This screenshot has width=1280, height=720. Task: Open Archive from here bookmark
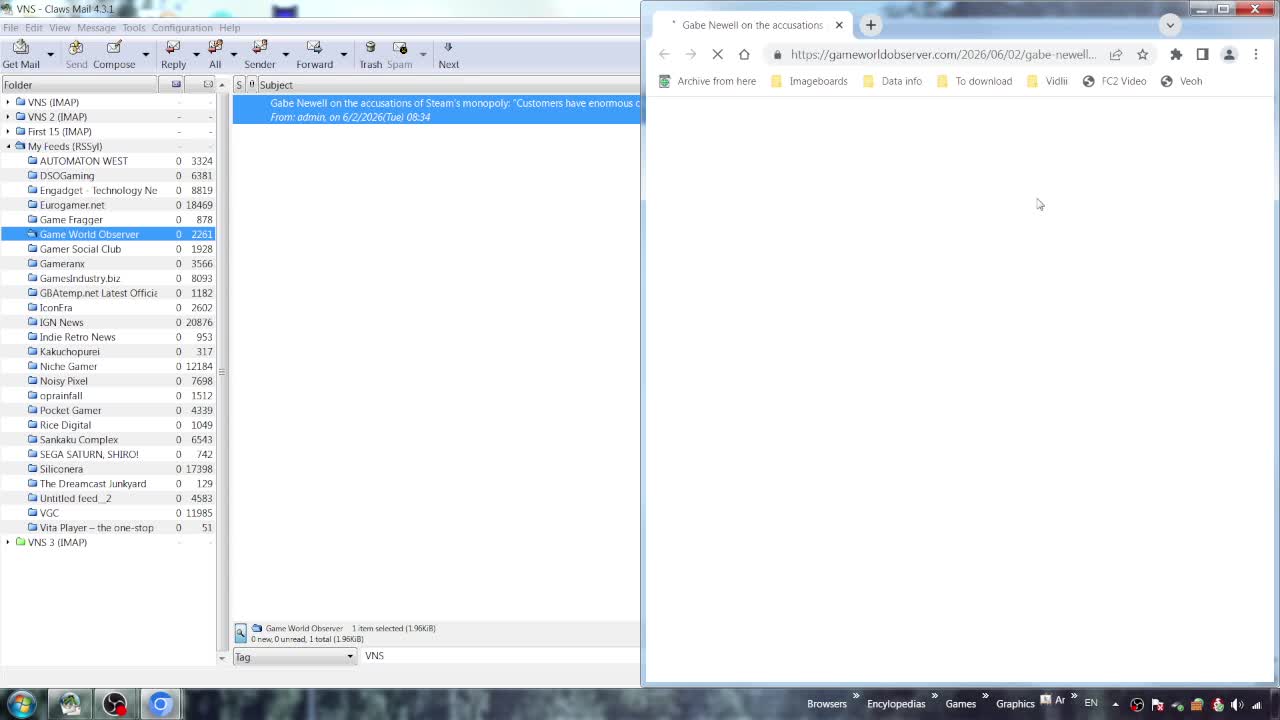tap(707, 81)
